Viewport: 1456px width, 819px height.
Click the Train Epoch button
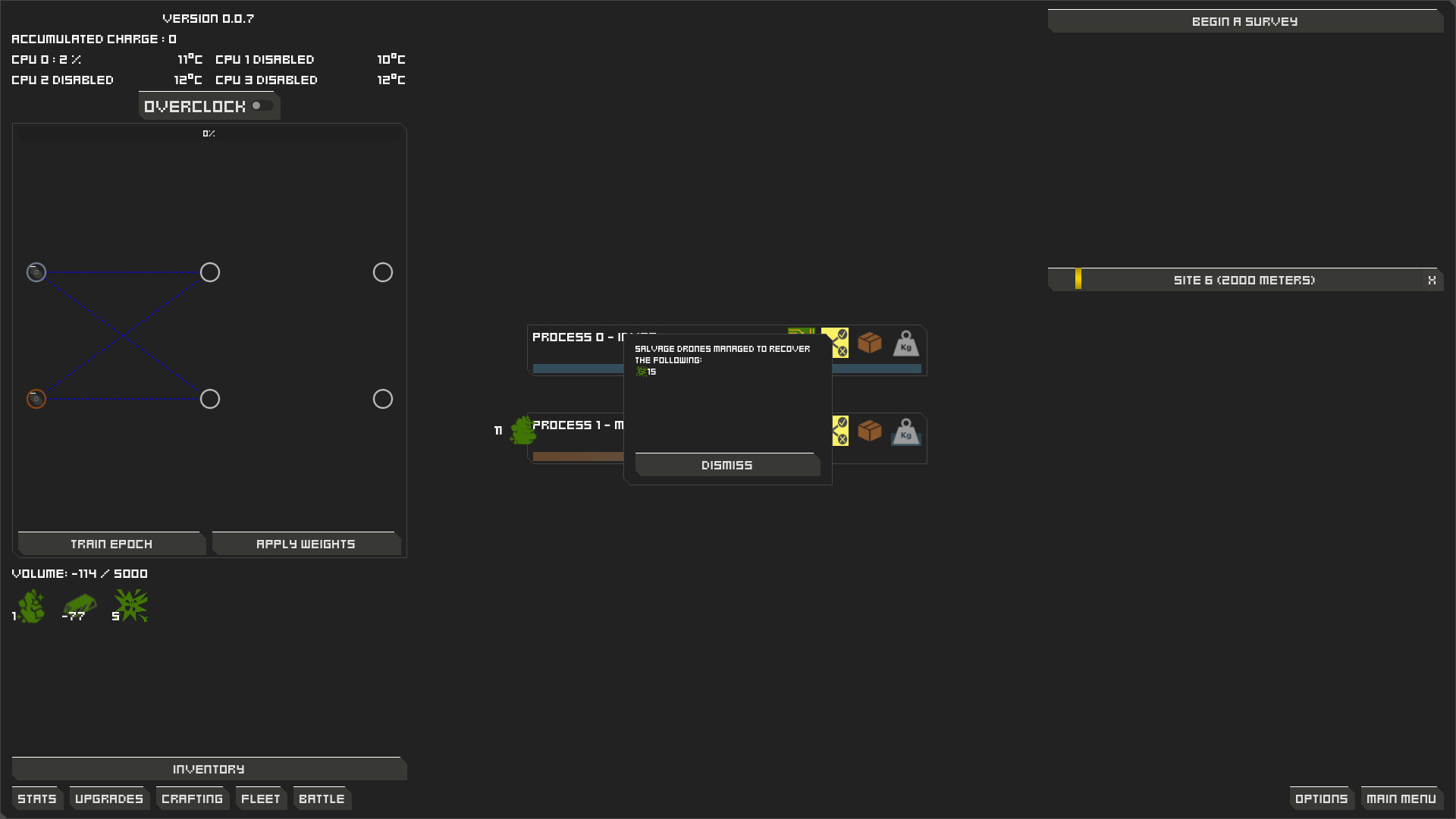(111, 544)
